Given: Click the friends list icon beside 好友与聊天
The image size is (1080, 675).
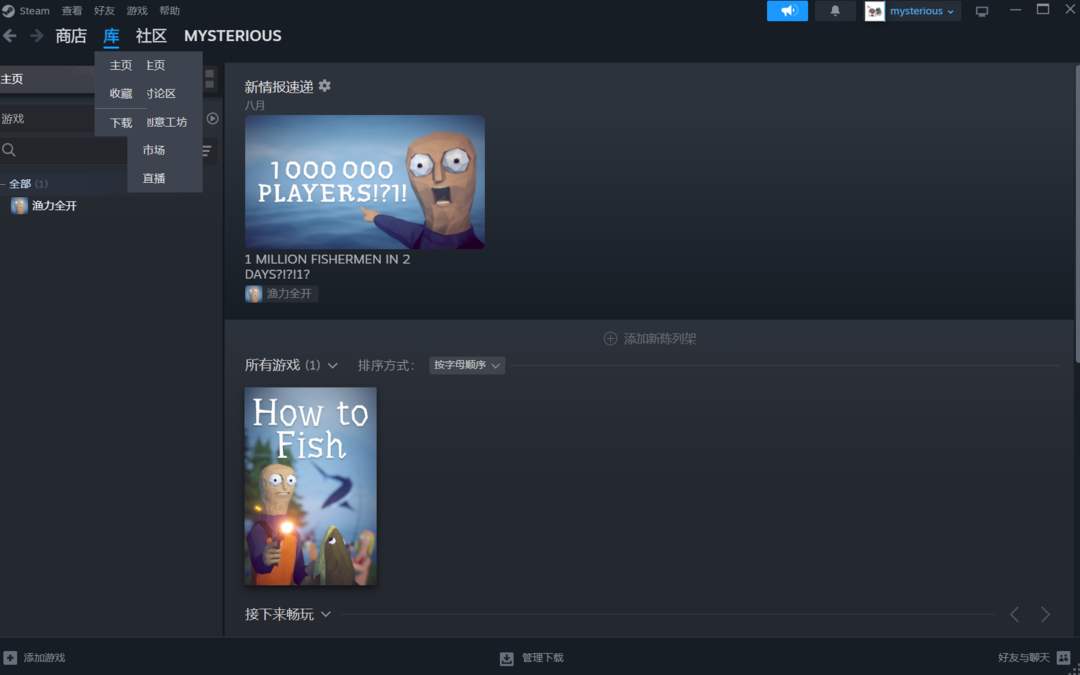Looking at the screenshot, I should point(1063,658).
